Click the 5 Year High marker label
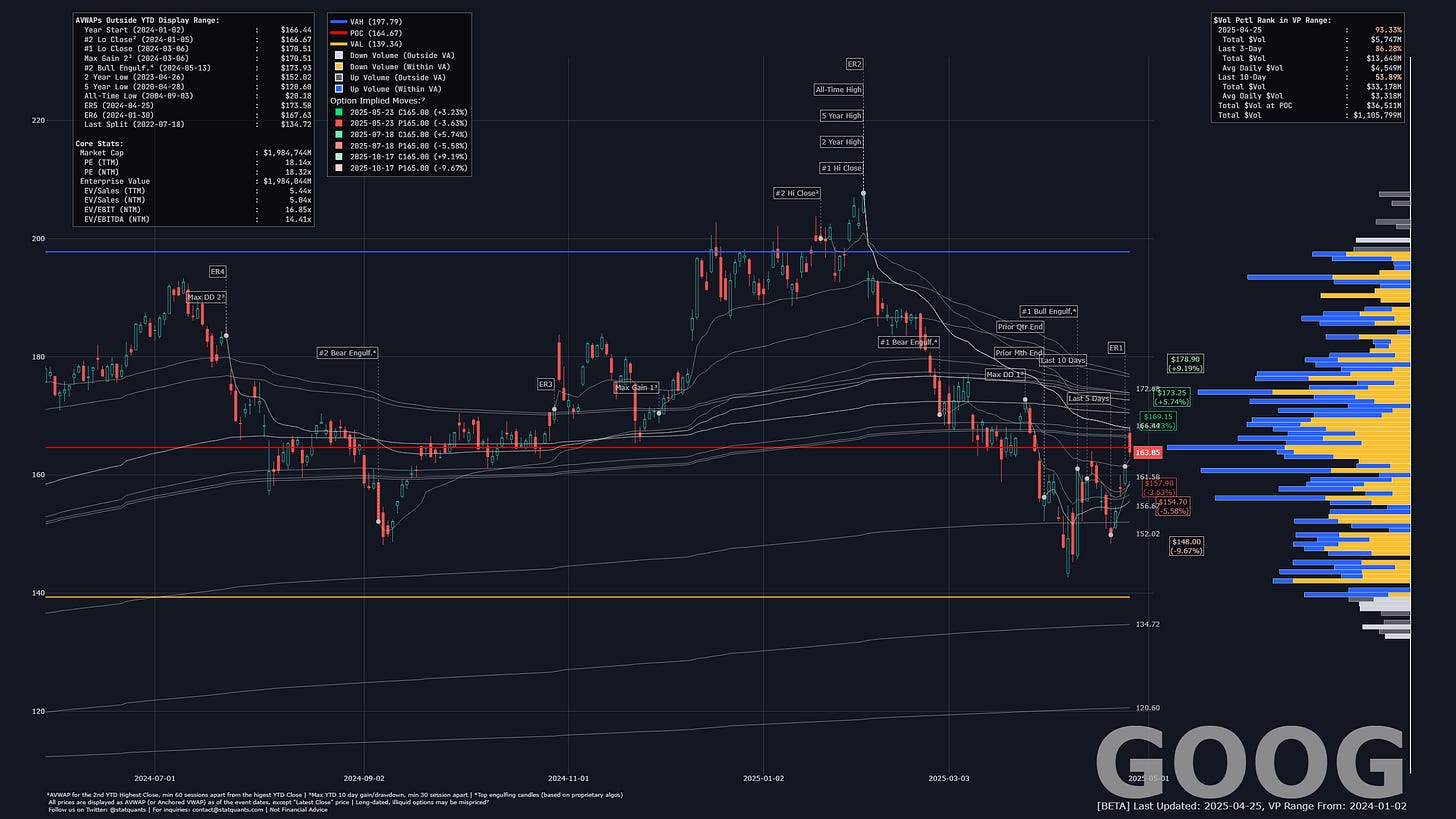Viewport: 1456px width, 819px height. 841,116
